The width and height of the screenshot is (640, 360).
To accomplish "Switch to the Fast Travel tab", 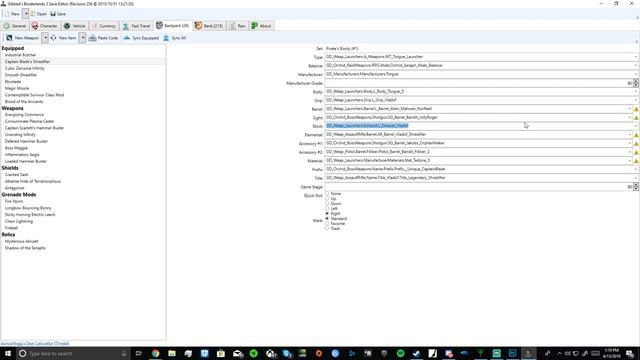I will 137,26.
